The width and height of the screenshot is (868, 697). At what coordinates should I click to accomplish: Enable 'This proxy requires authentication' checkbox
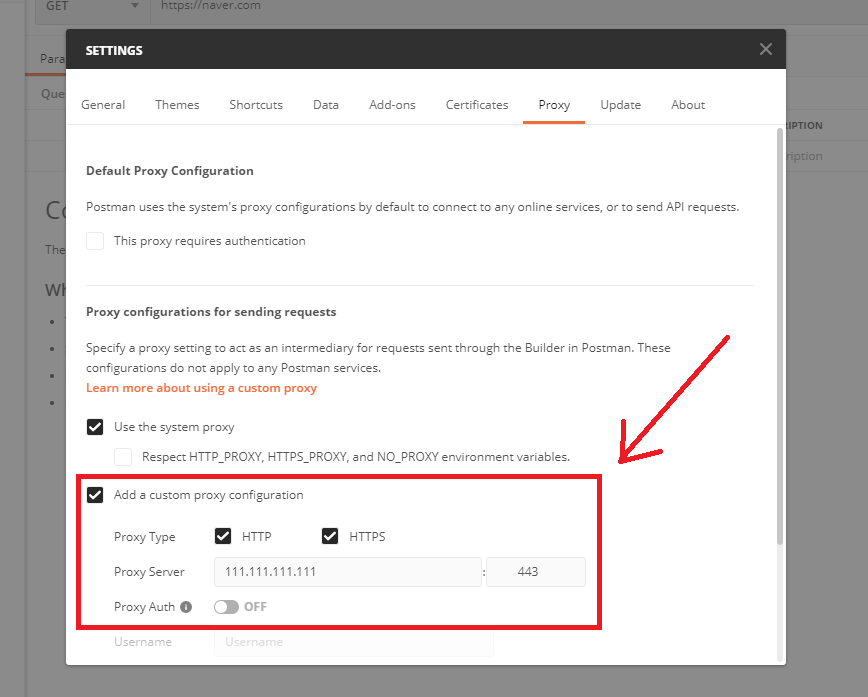95,241
